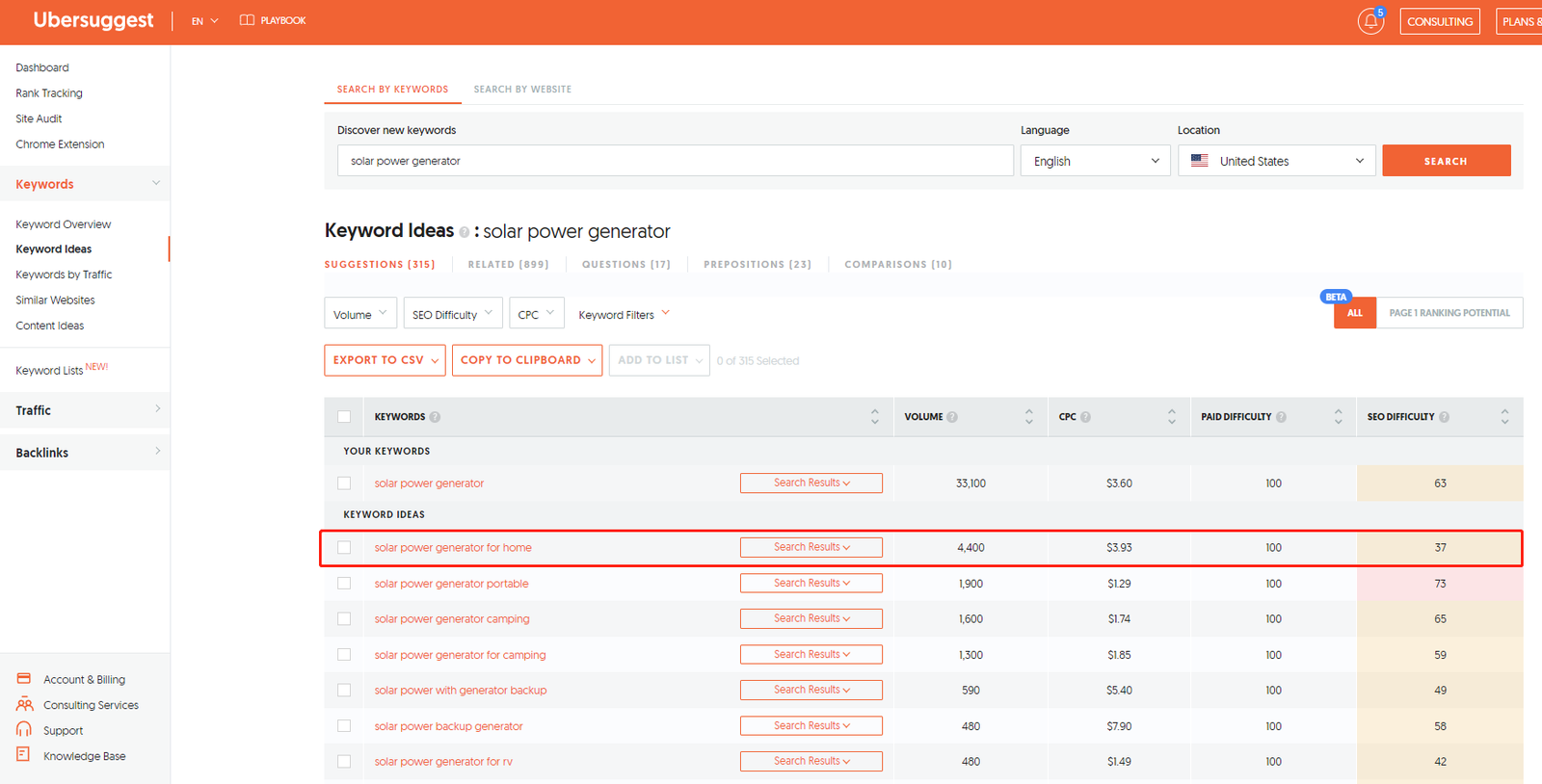Check the 'solar power generator camping' checkbox
The height and width of the screenshot is (784, 1542).
344,619
